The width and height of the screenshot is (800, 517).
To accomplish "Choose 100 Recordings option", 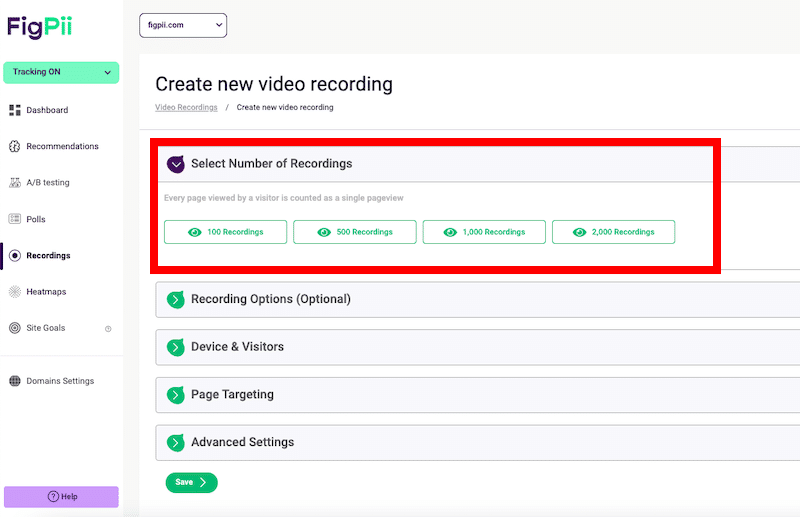I will pos(226,232).
